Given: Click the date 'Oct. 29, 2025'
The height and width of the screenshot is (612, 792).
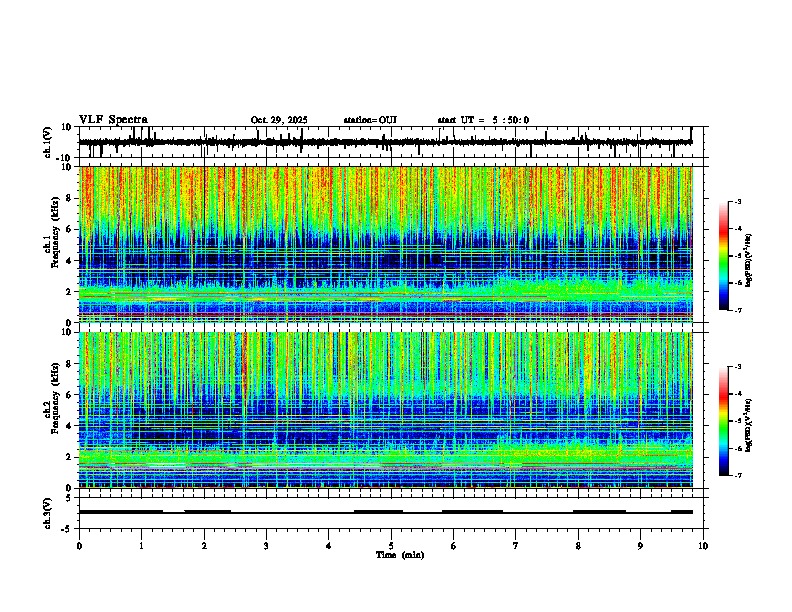Looking at the screenshot, I should tap(279, 120).
